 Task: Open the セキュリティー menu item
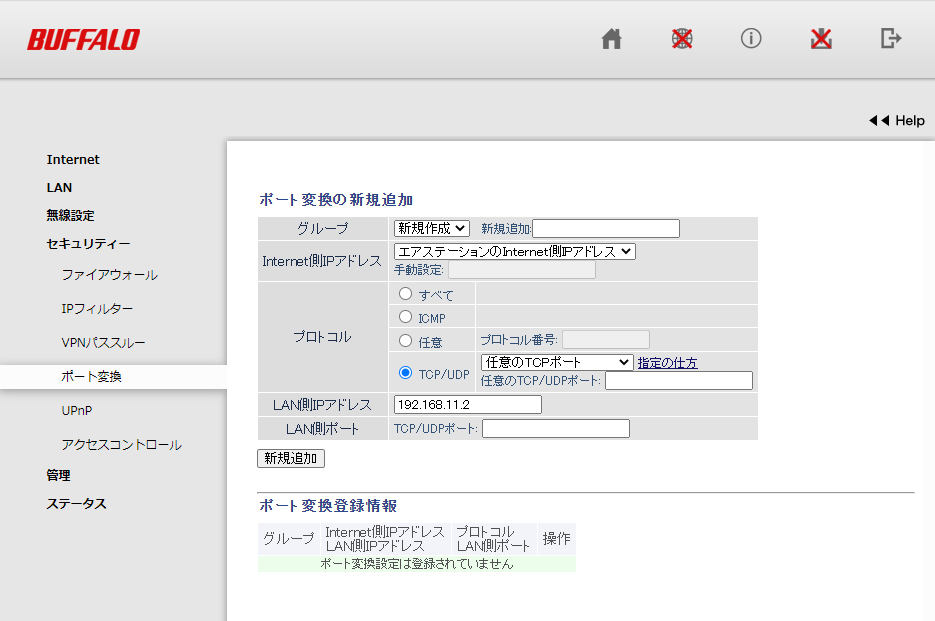pyautogui.click(x=88, y=243)
